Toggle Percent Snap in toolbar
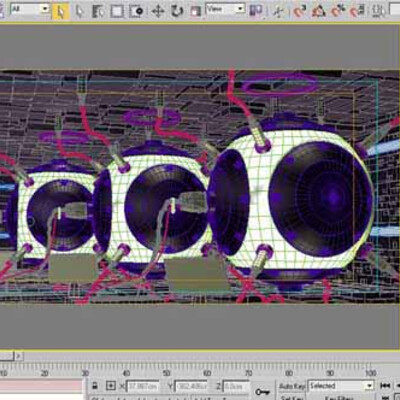 338,11
